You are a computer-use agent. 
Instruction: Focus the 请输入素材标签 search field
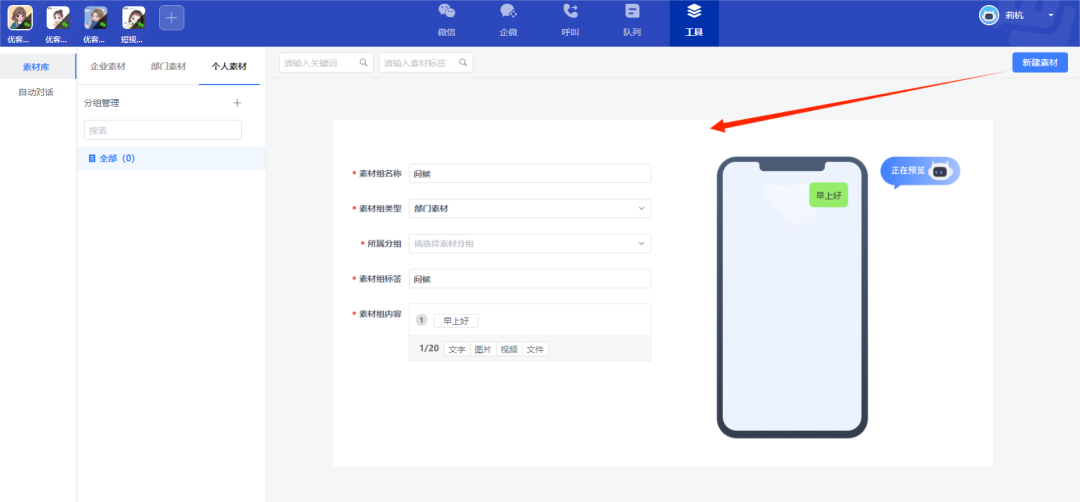point(426,63)
